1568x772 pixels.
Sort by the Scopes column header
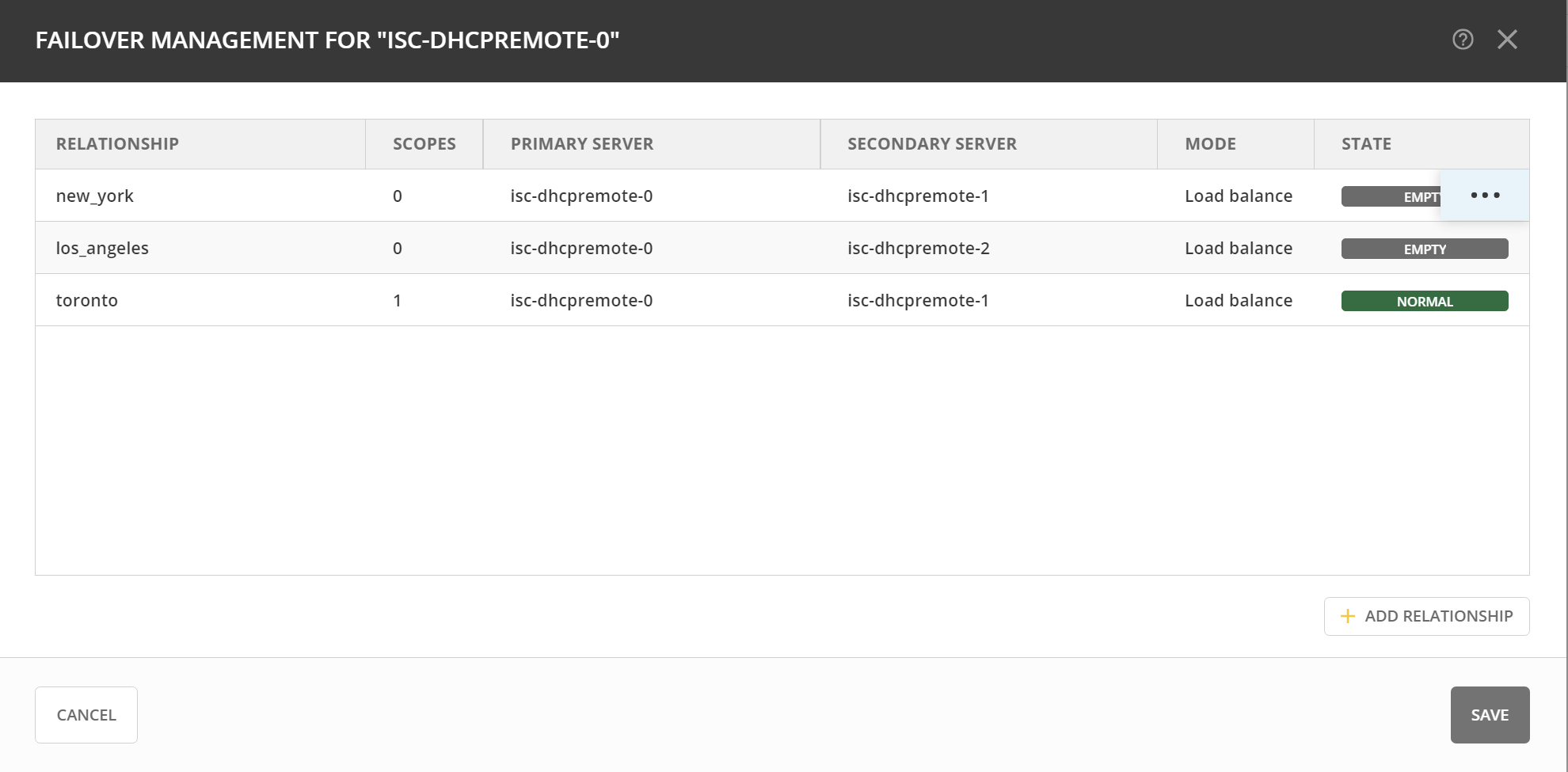[424, 144]
